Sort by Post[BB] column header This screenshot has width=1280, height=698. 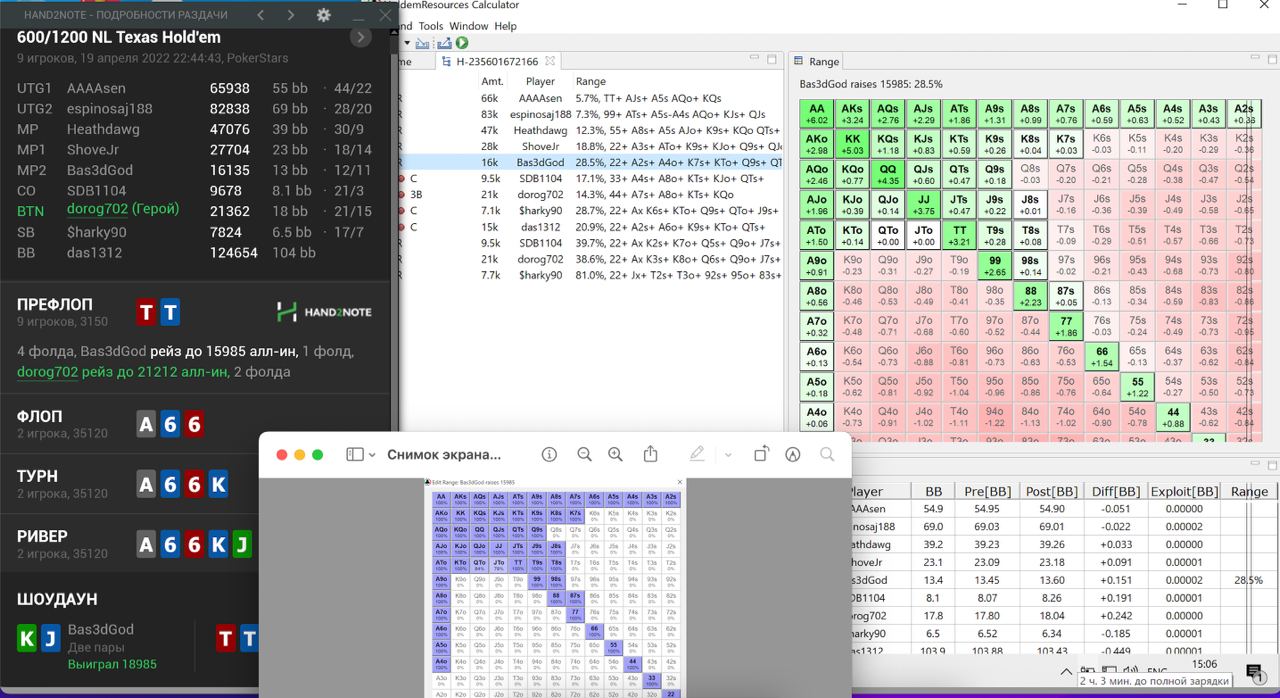(x=1052, y=491)
